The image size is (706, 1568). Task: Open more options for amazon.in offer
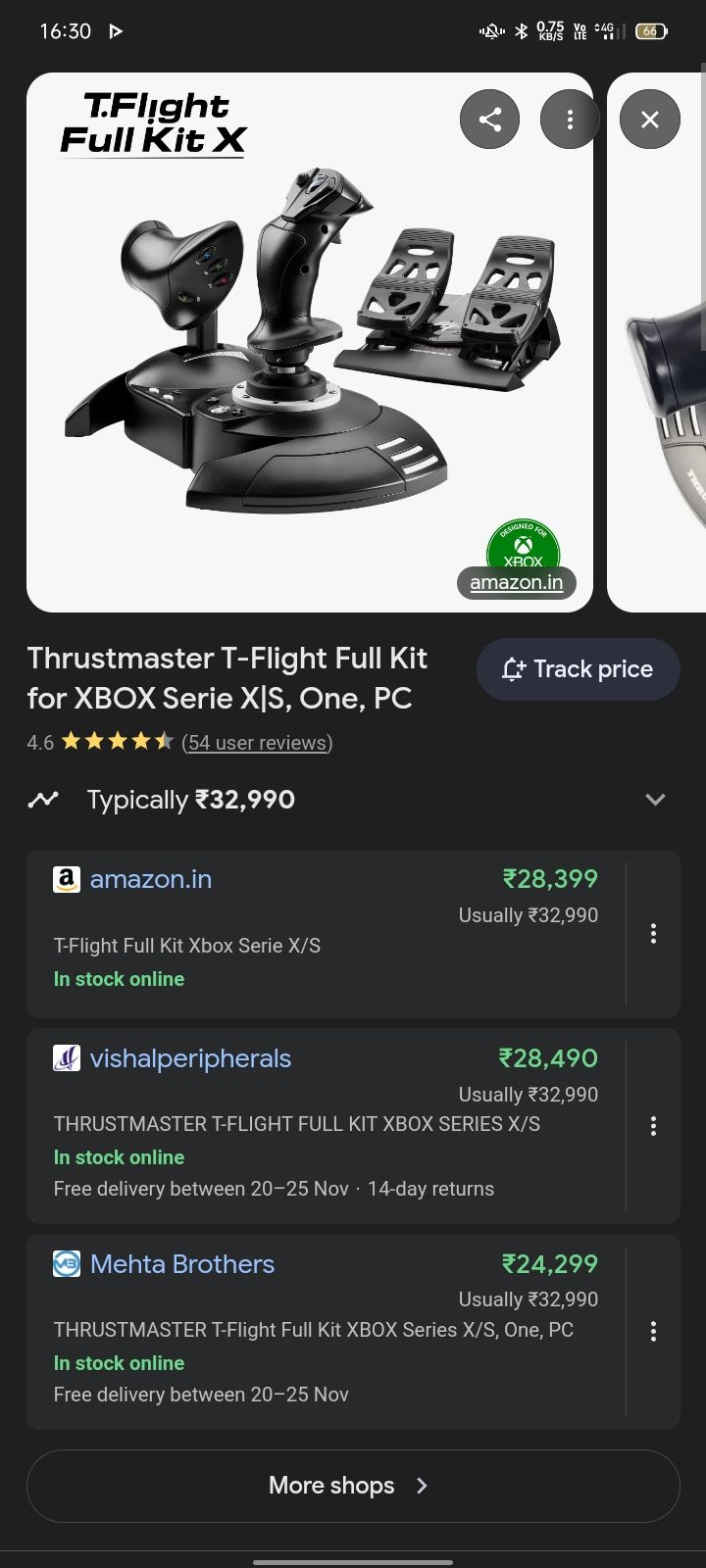653,934
